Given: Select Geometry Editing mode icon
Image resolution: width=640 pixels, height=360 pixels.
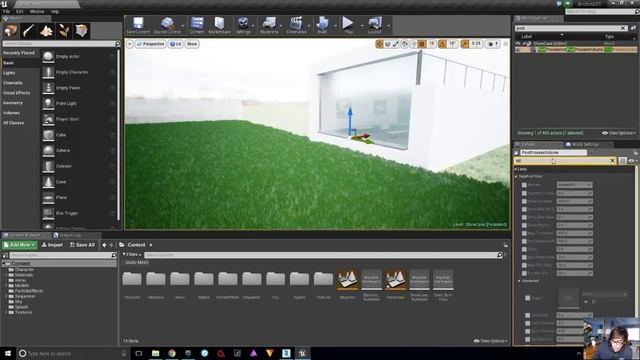Looking at the screenshot, I should [81, 31].
